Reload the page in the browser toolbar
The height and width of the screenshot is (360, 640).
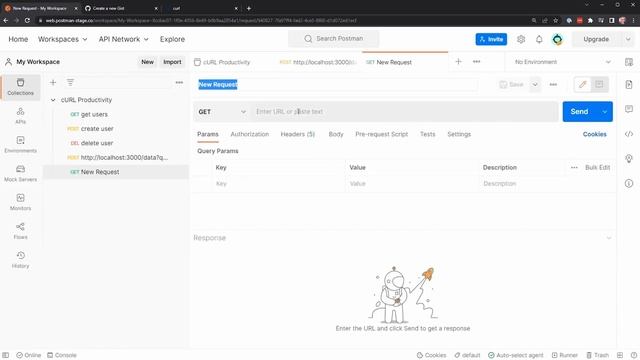tap(27, 20)
